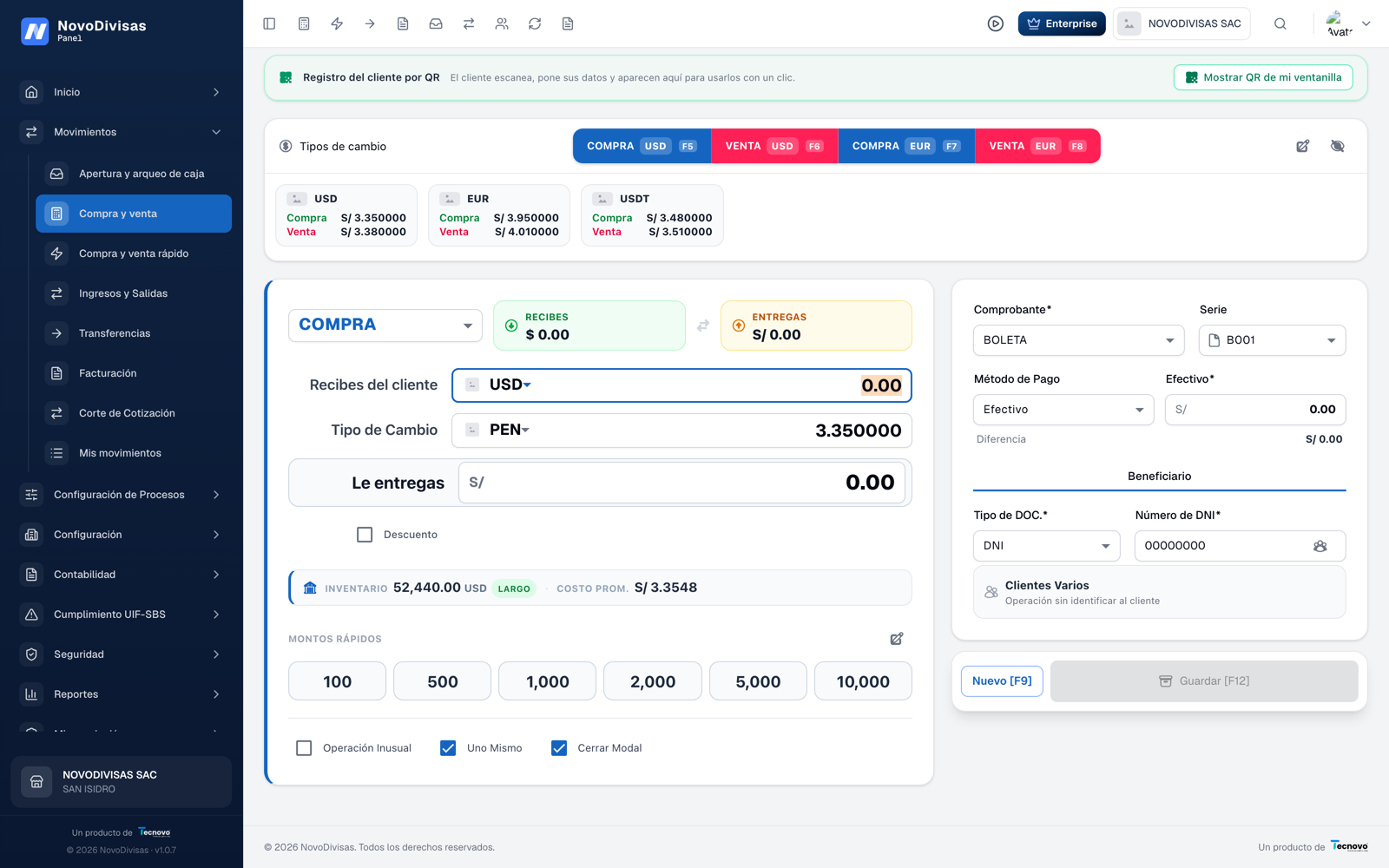Image resolution: width=1389 pixels, height=868 pixels.
Task: Click the last document icon in top toolbar
Action: [568, 23]
